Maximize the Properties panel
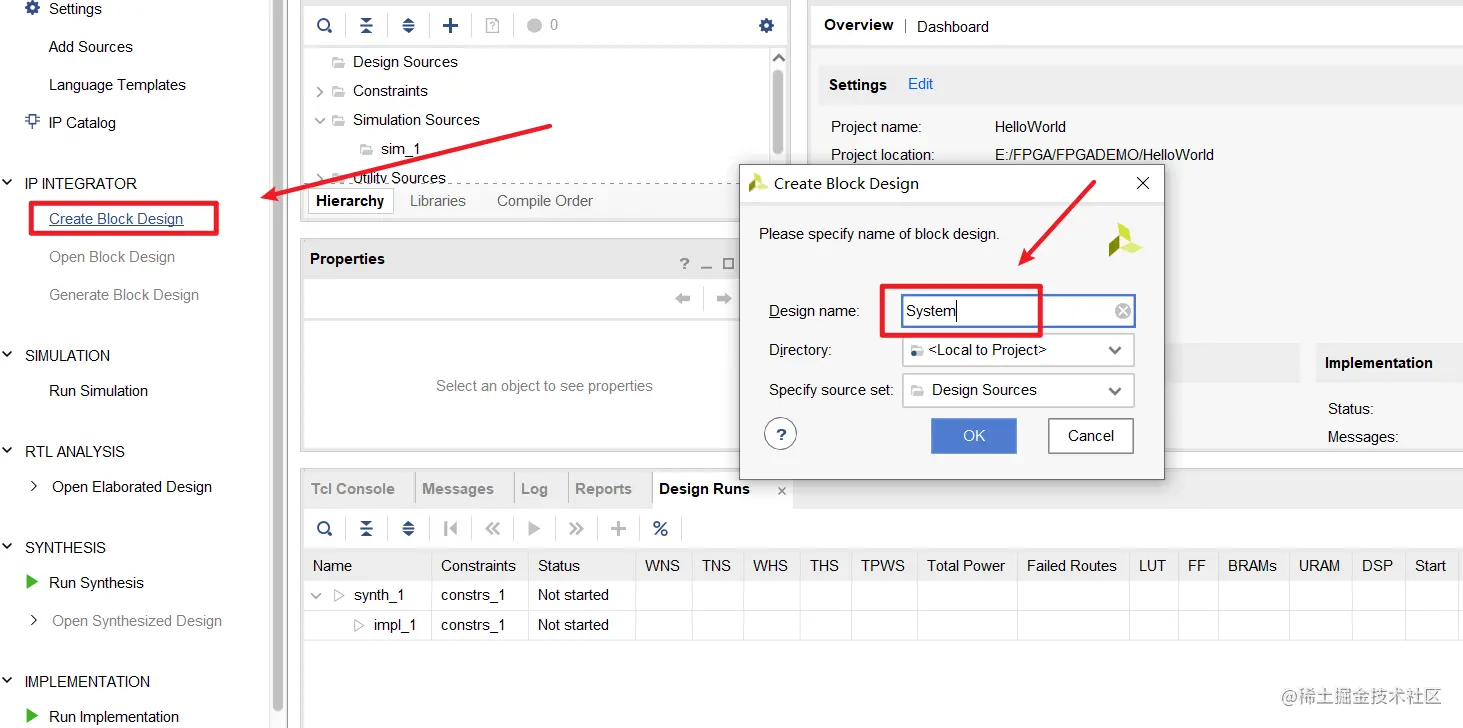 pyautogui.click(x=728, y=264)
